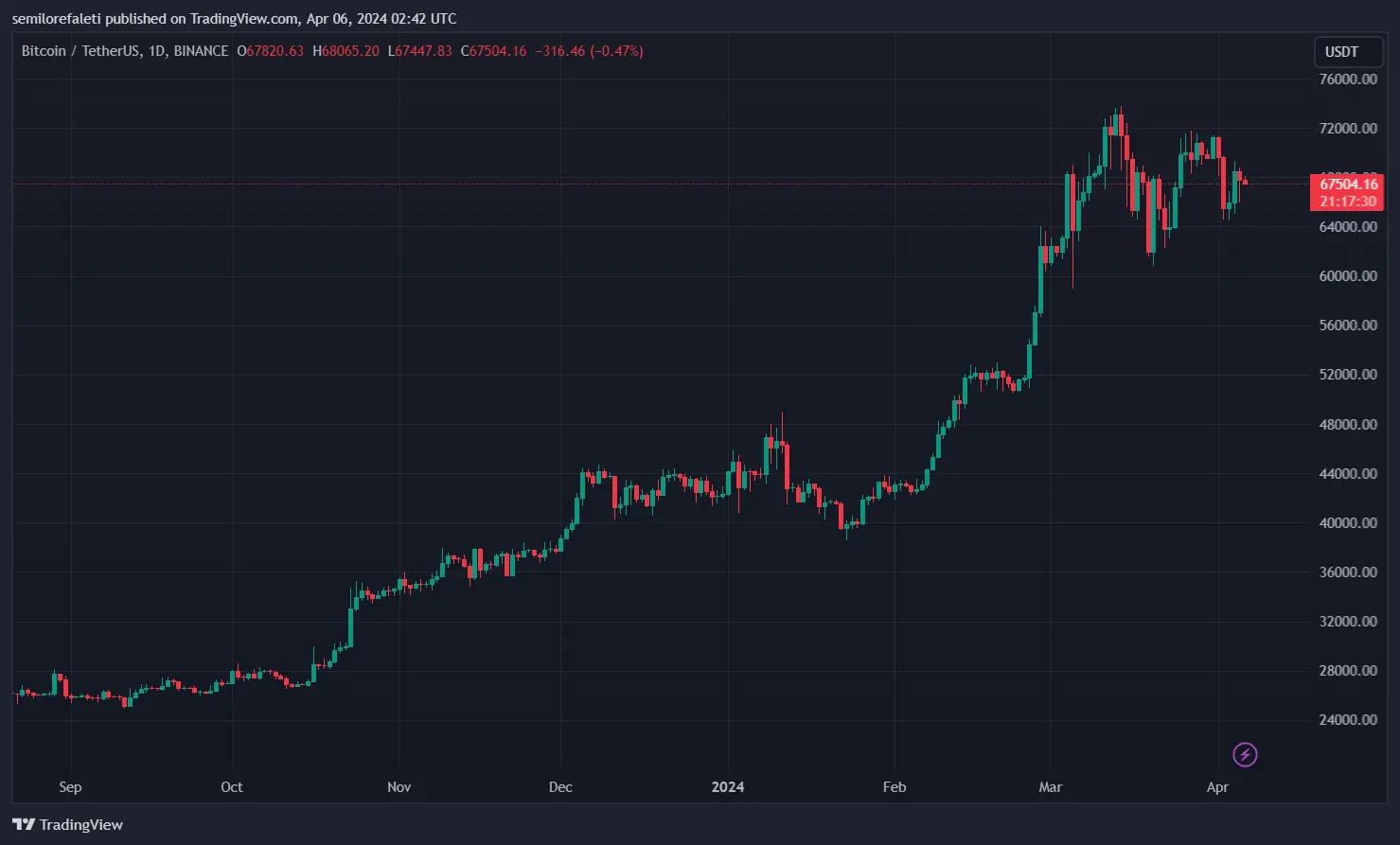Viewport: 1400px width, 845px height.
Task: Click the low value L67447.83
Action: tap(419, 51)
